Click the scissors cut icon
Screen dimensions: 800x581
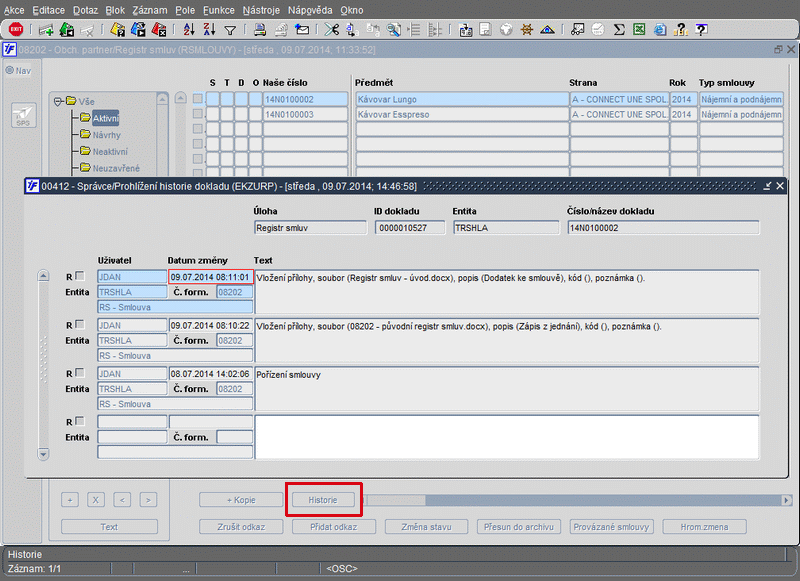[332, 30]
